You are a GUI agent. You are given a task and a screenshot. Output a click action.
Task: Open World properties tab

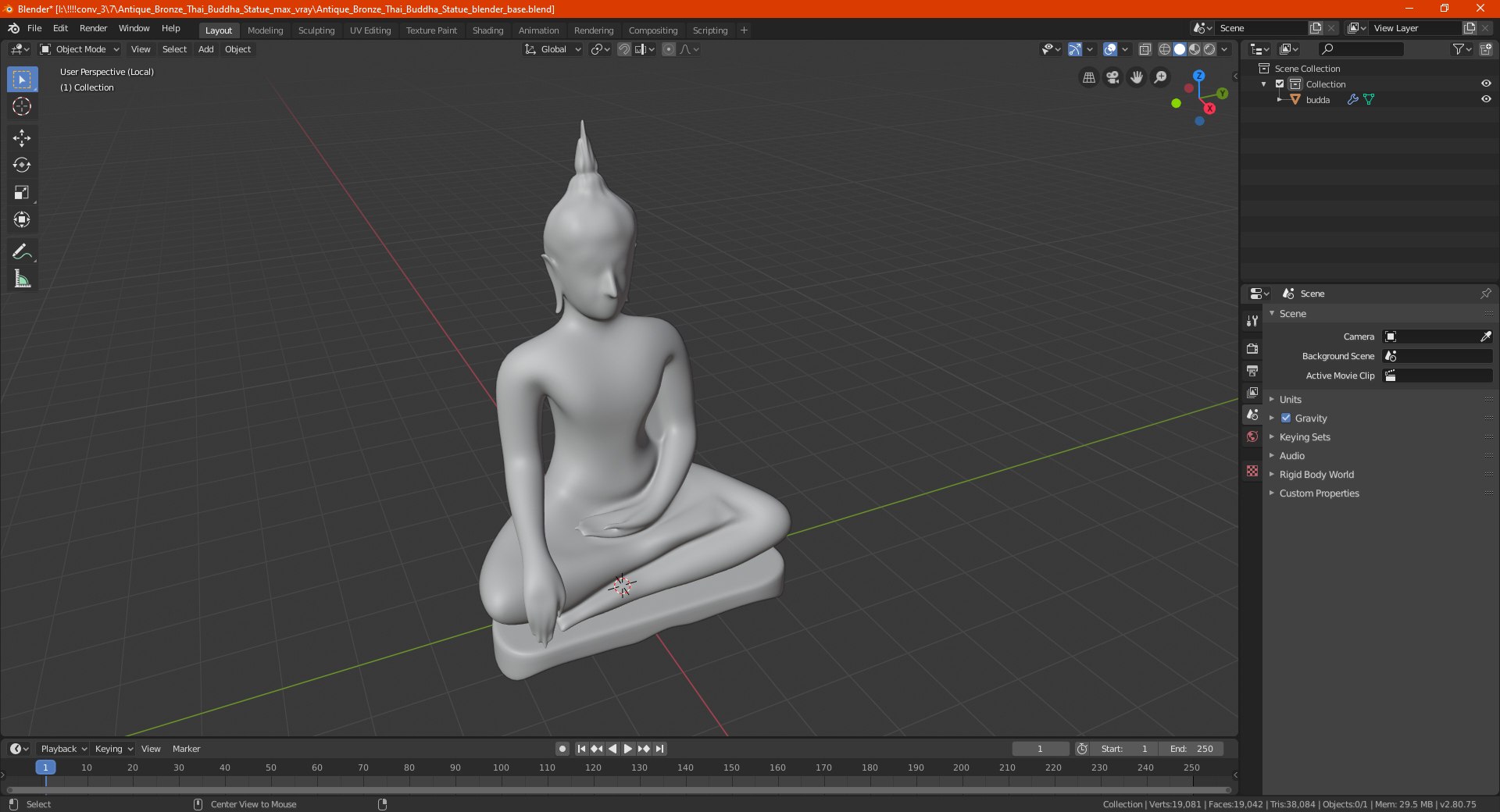pos(1252,436)
